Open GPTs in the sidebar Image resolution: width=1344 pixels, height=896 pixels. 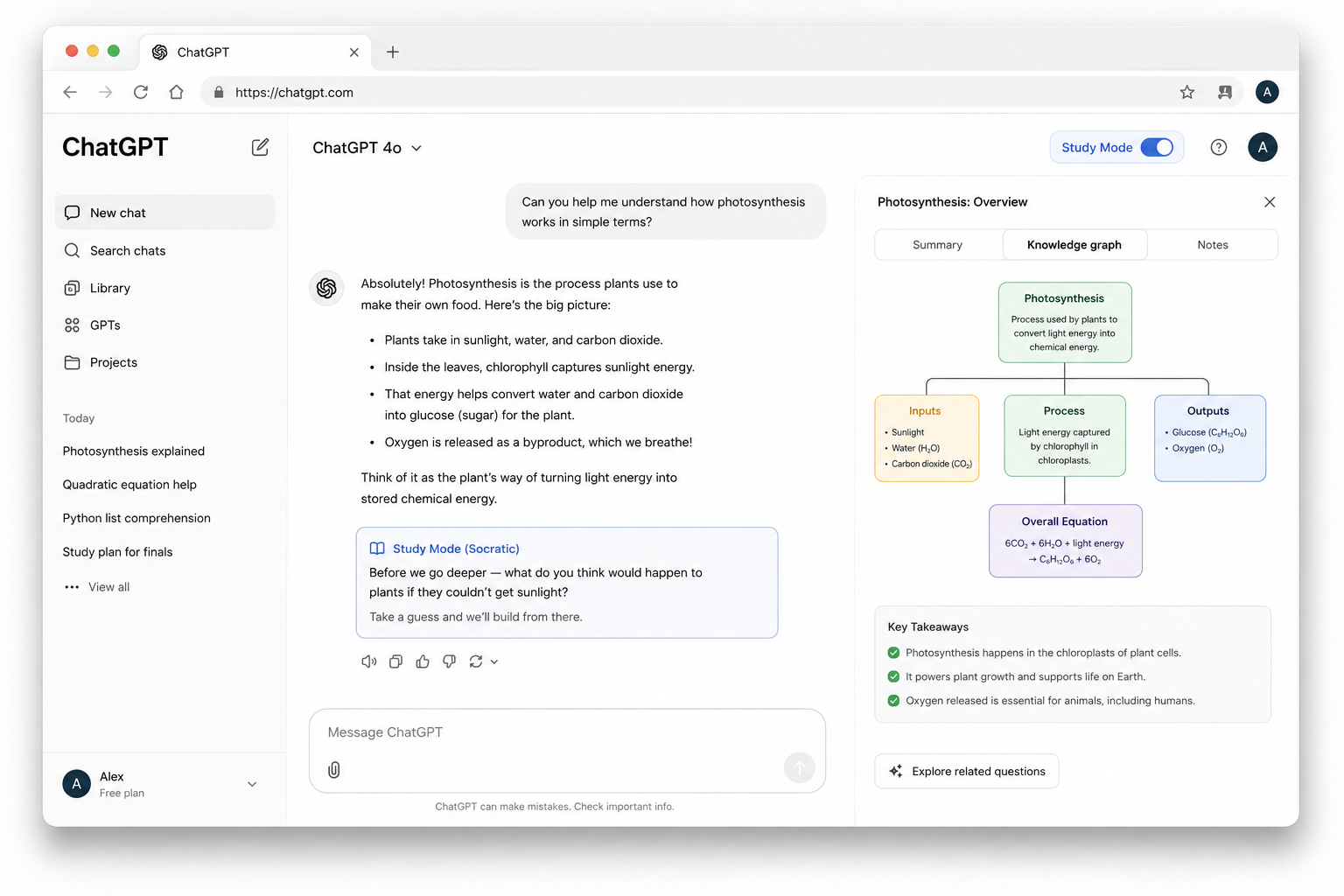(x=164, y=325)
